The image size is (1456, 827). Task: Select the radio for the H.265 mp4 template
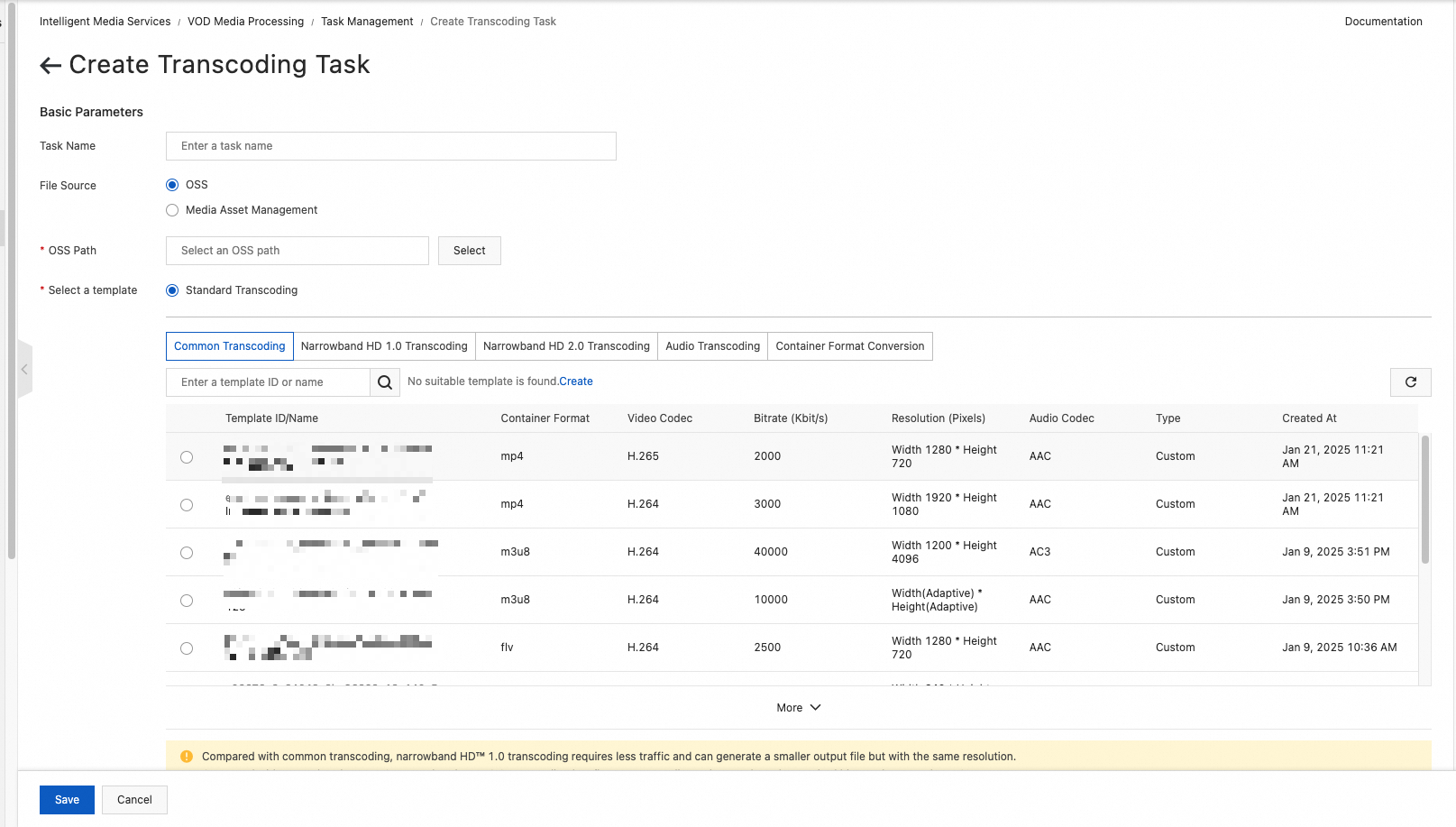point(187,456)
